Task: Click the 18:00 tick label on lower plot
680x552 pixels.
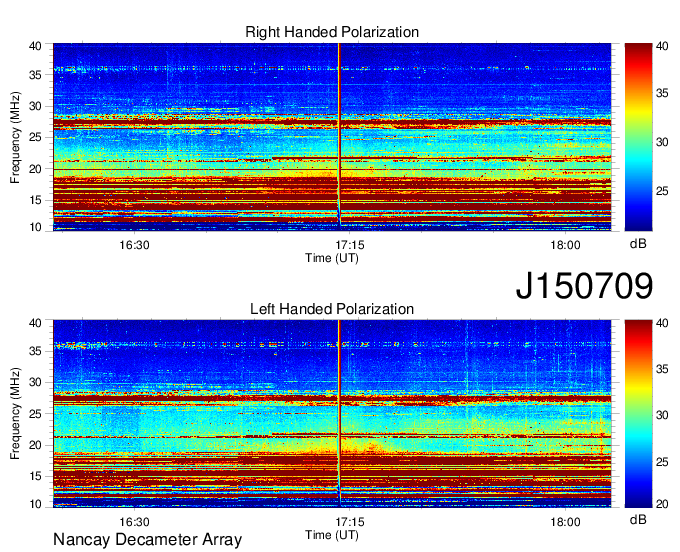Action: (x=566, y=522)
